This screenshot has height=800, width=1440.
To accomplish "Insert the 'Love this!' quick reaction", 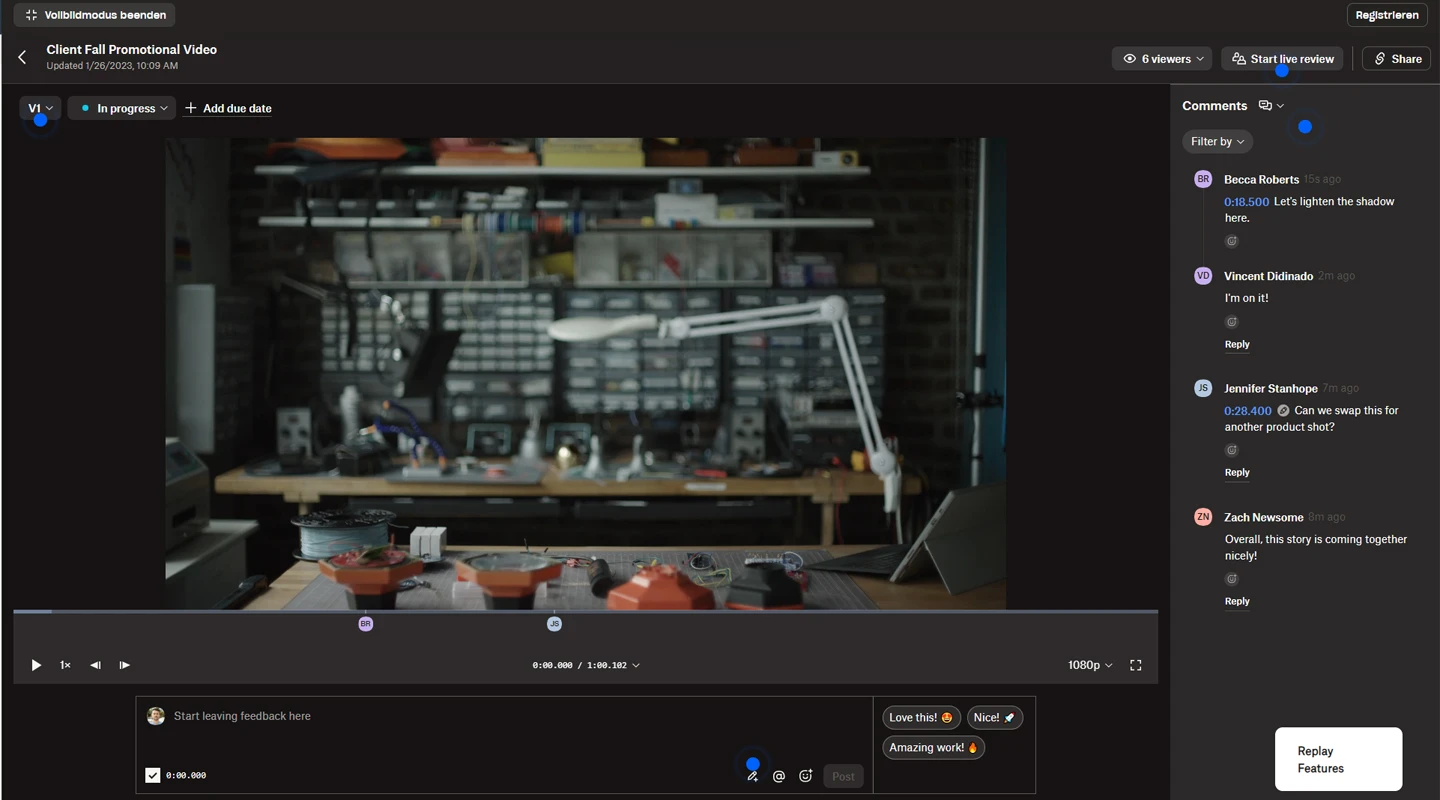I will tap(921, 717).
